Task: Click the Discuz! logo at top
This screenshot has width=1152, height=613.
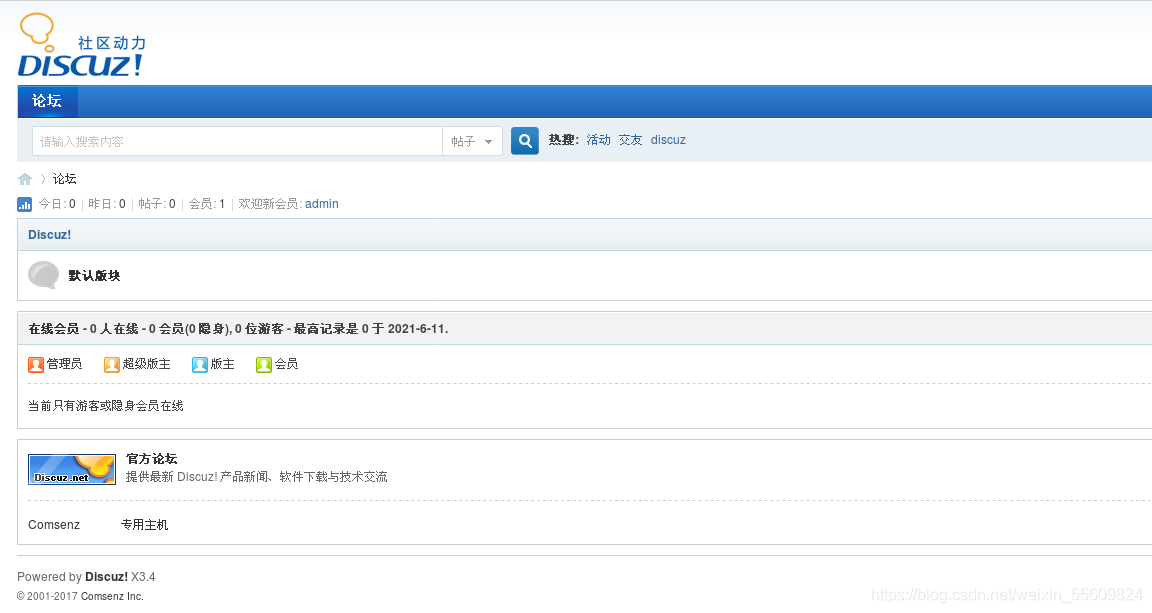Action: click(82, 46)
